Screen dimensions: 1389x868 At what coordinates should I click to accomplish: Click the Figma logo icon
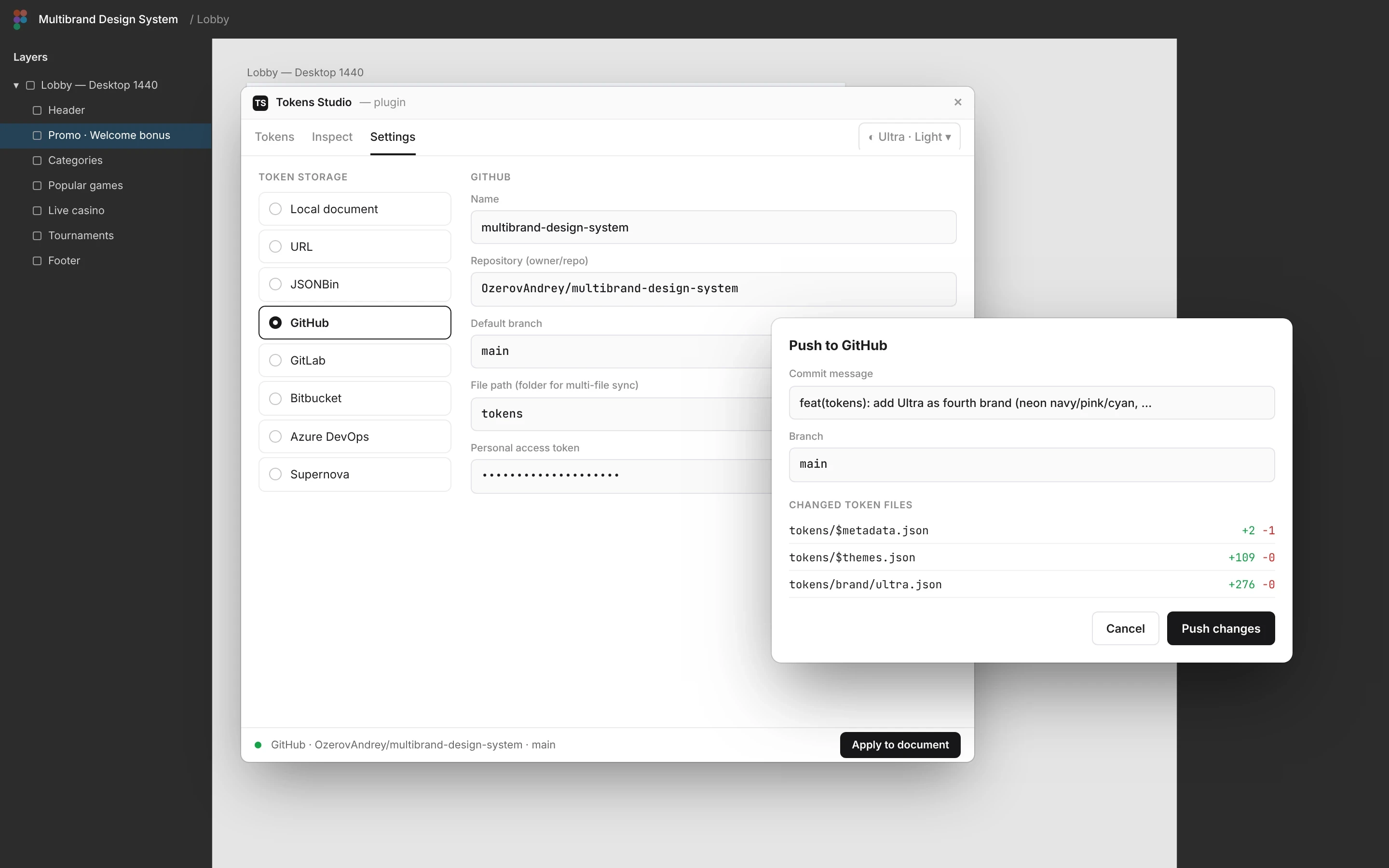click(20, 19)
